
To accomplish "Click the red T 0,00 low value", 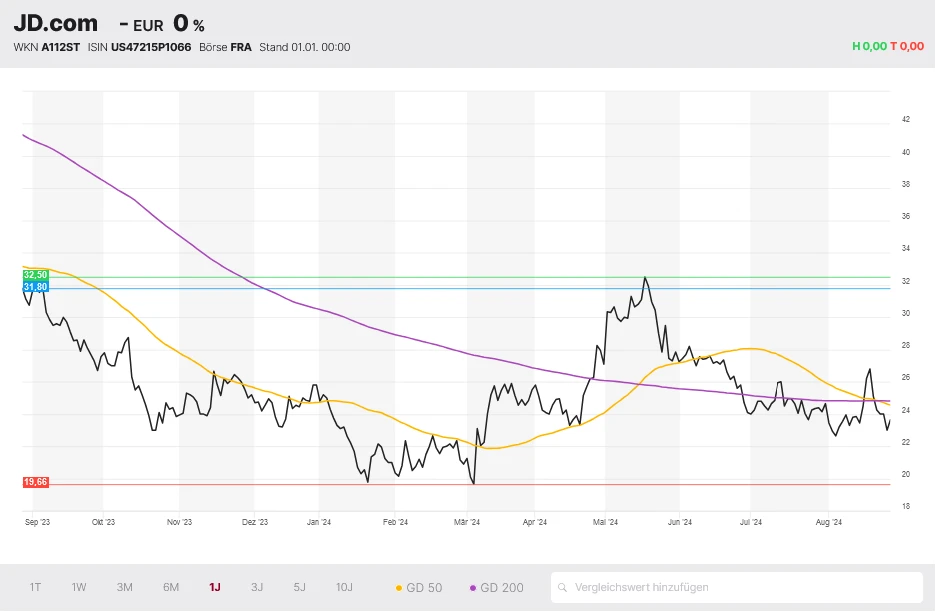I will (x=907, y=46).
